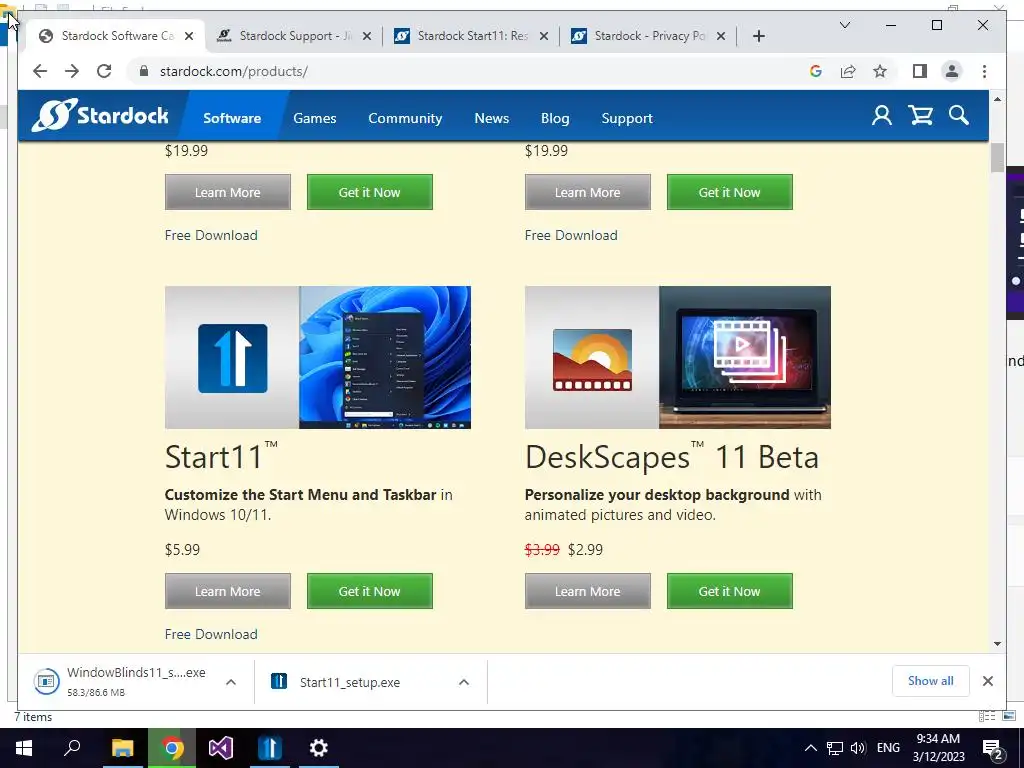Expand options for Start11_setup.exe download
Viewport: 1024px width, 768px height.
tap(464, 682)
